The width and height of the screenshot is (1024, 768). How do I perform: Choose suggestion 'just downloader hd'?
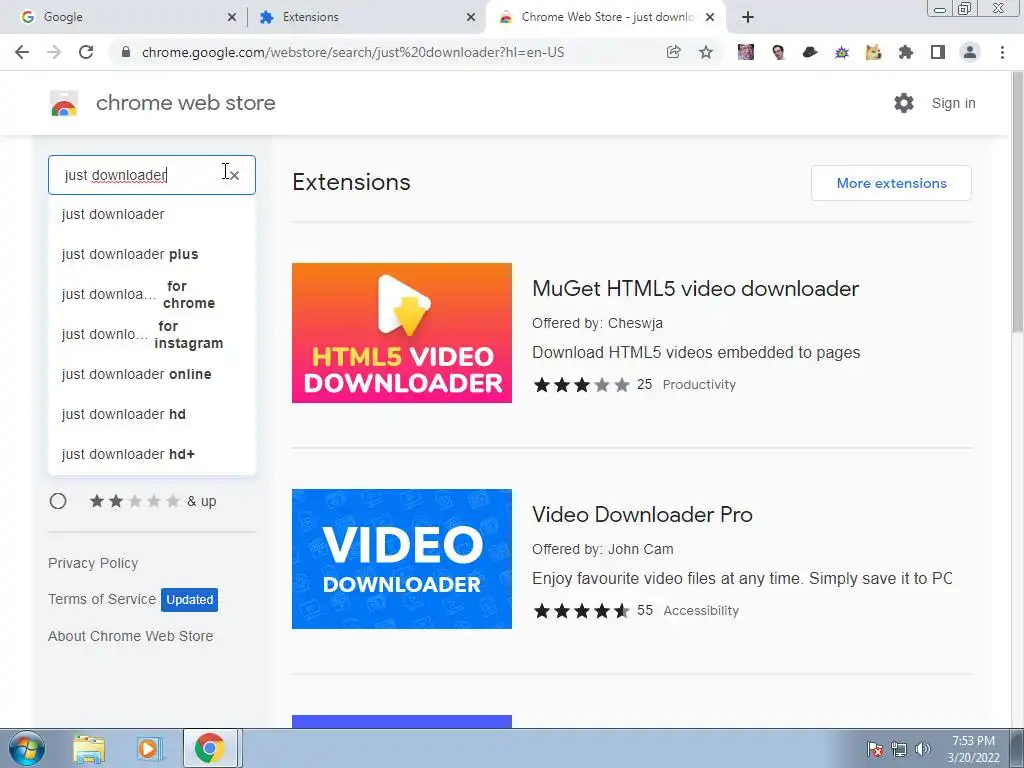pyautogui.click(x=152, y=414)
